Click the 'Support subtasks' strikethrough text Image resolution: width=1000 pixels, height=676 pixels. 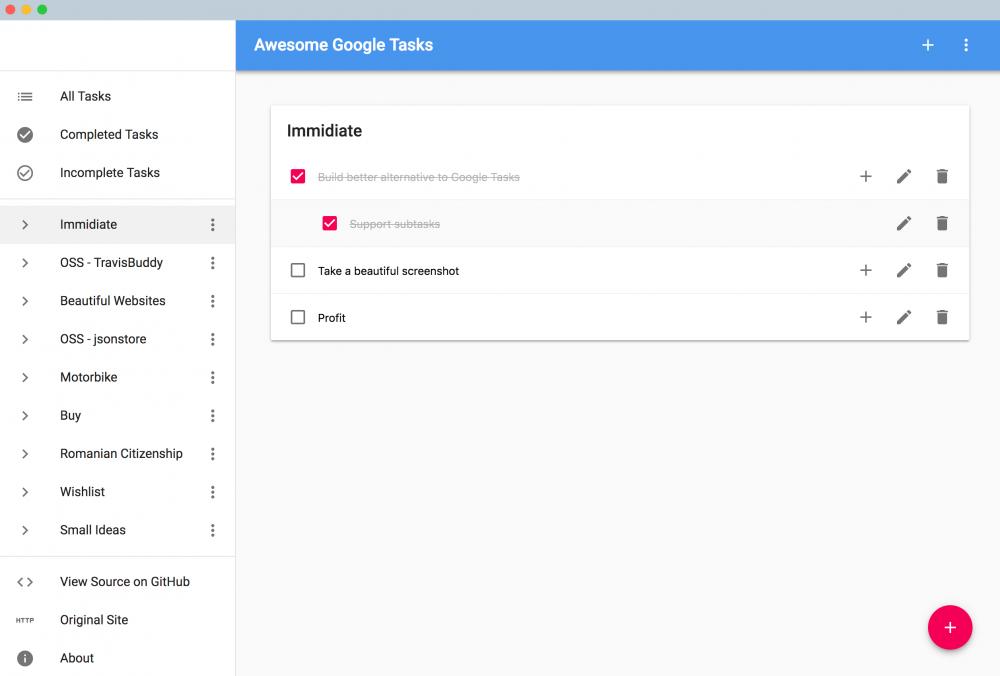(395, 224)
